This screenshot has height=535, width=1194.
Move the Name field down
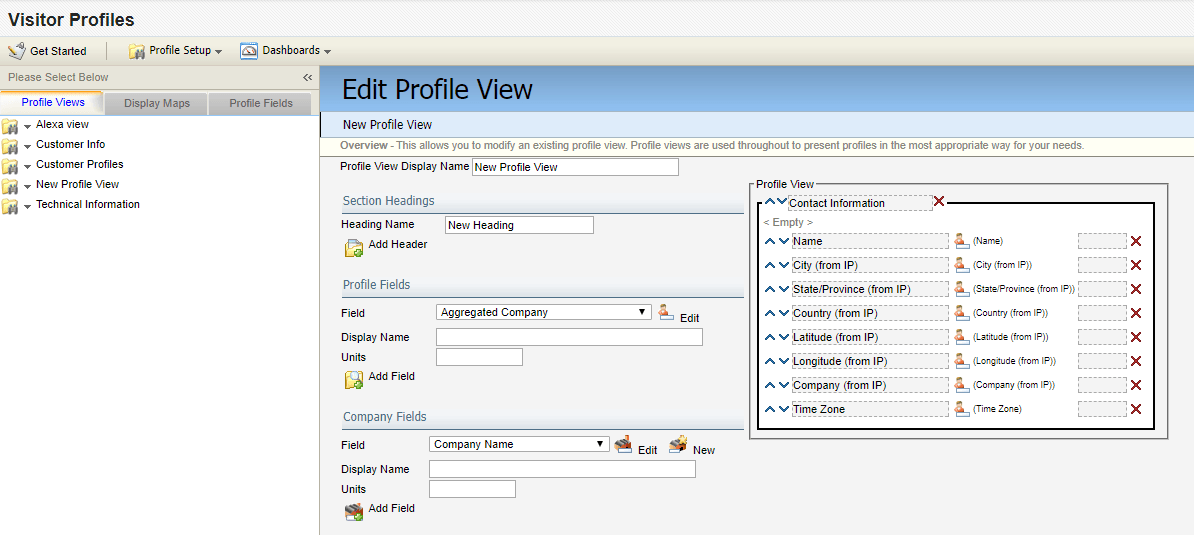click(784, 241)
